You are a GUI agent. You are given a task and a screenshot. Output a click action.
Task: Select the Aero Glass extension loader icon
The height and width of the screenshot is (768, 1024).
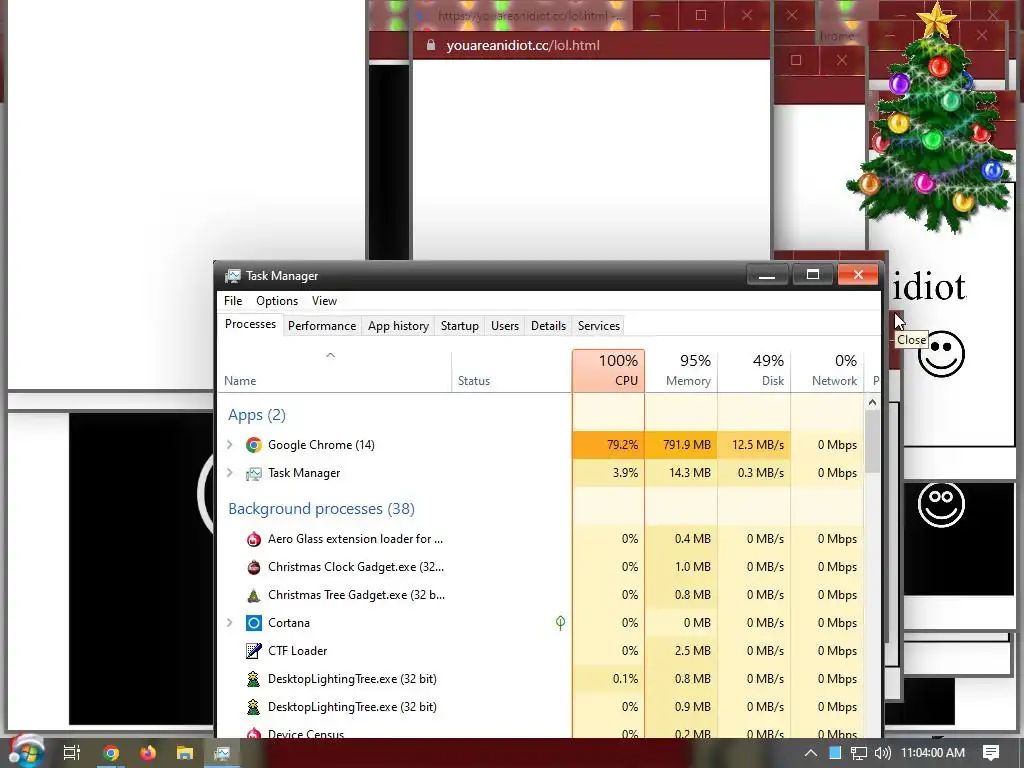tap(253, 539)
